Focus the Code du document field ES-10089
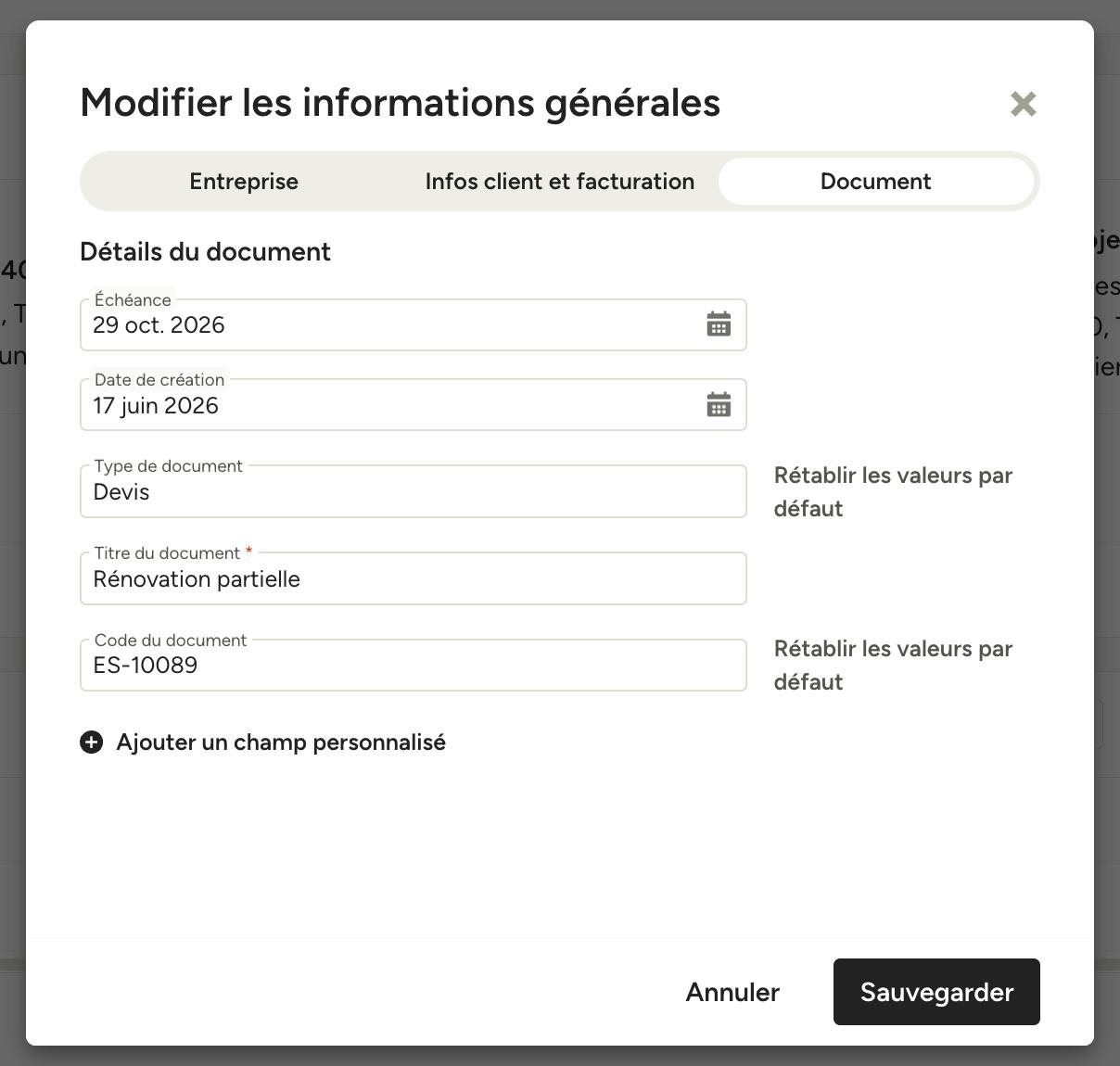The height and width of the screenshot is (1066, 1120). (414, 665)
